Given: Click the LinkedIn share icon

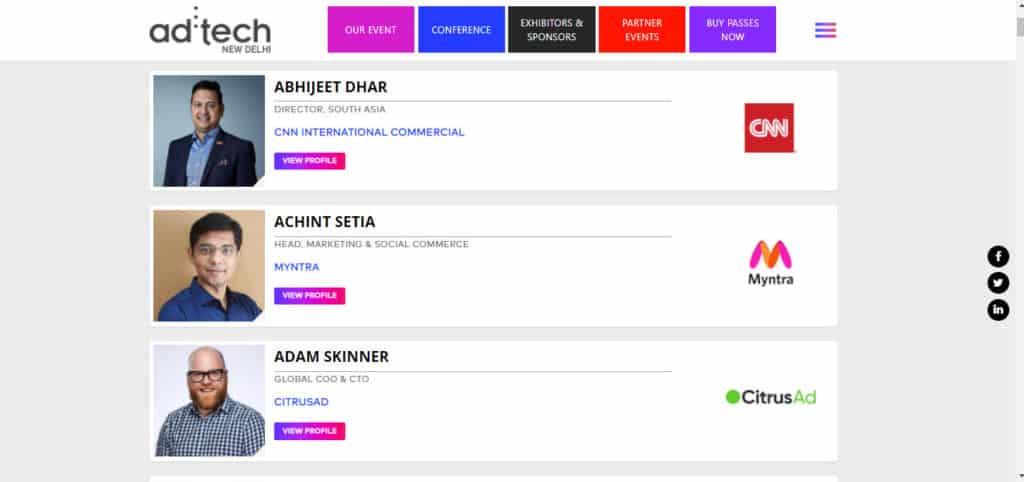Looking at the screenshot, I should [998, 310].
